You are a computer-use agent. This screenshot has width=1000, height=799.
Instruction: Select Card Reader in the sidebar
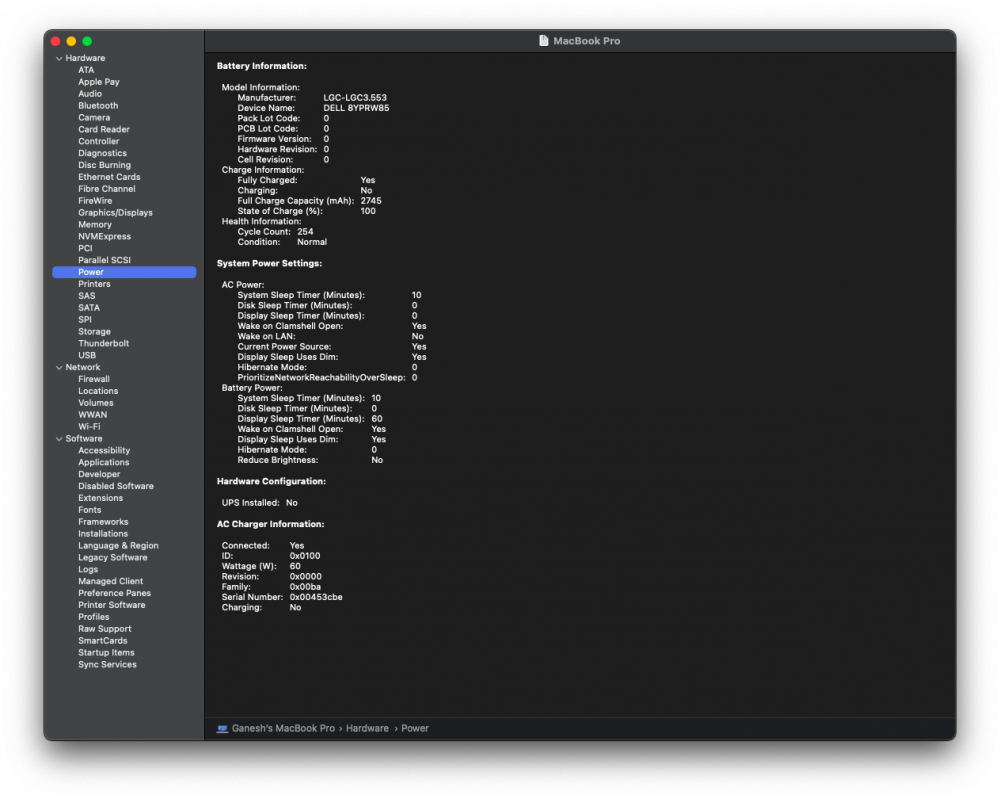[104, 129]
